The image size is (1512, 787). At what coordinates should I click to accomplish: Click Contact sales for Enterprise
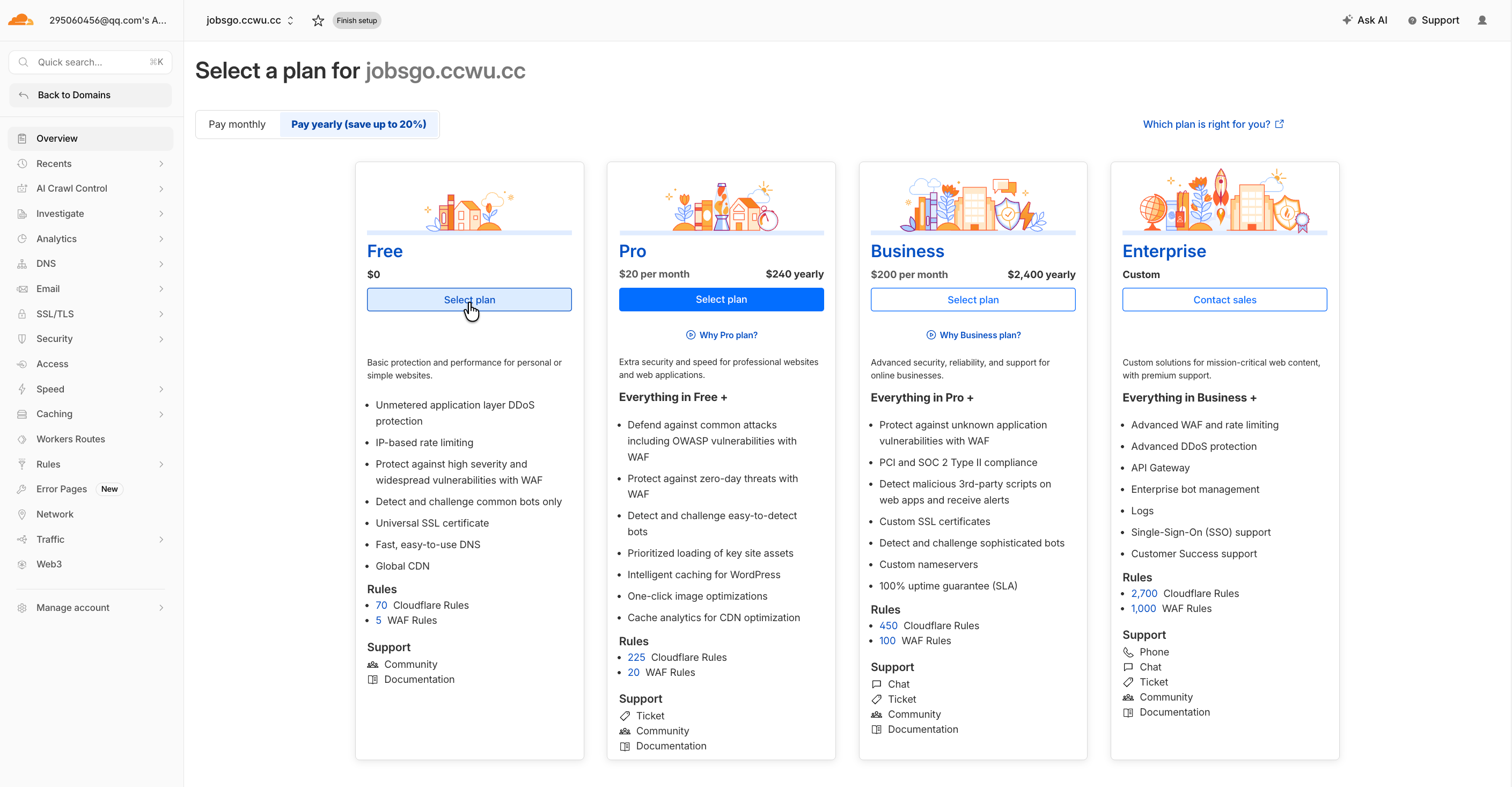1224,300
